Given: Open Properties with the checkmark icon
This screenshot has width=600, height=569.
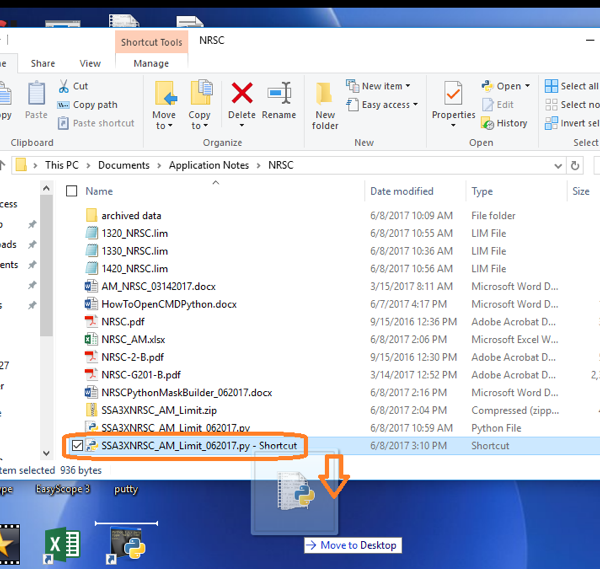Looking at the screenshot, I should point(453,102).
